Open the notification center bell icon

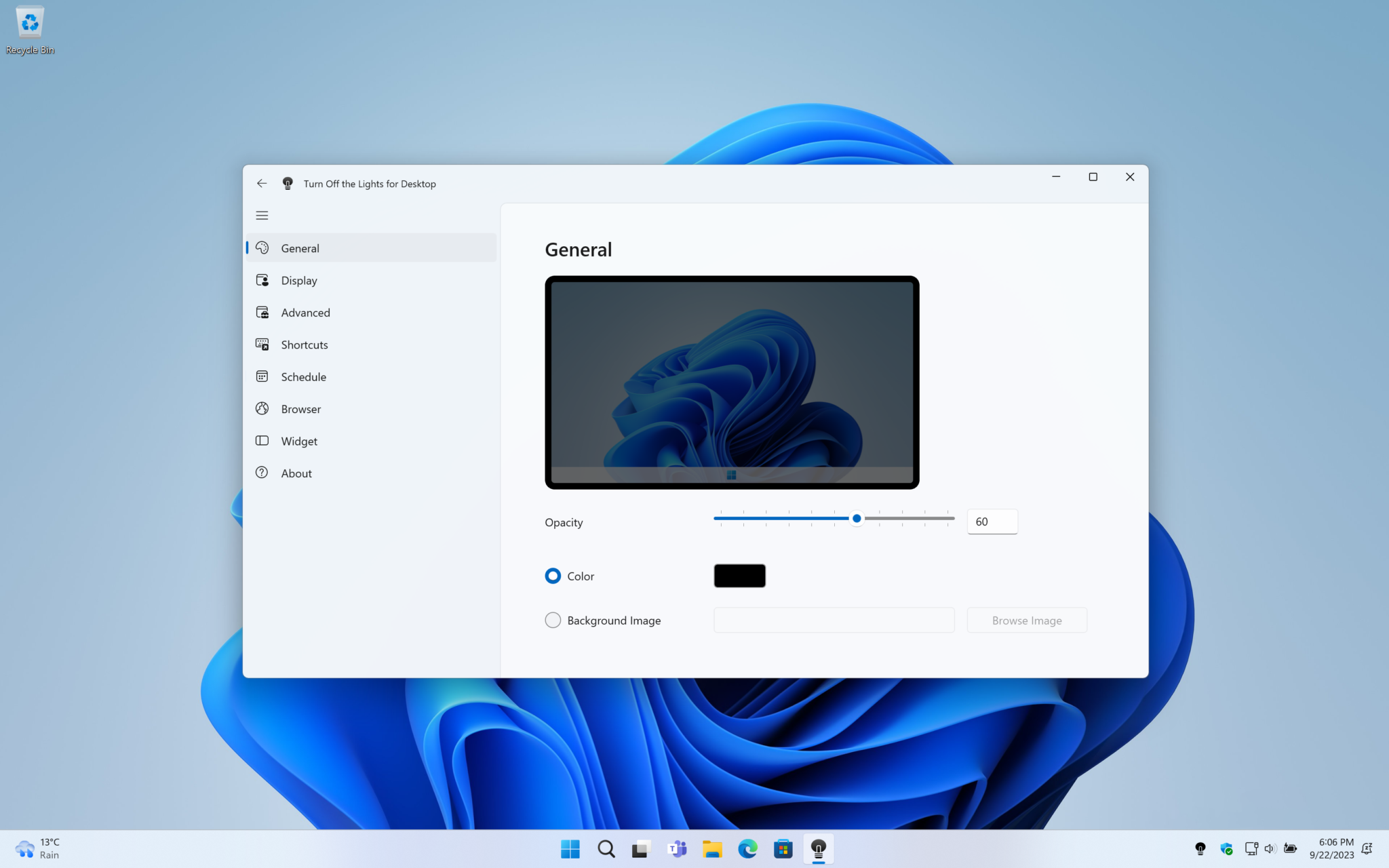(1367, 848)
